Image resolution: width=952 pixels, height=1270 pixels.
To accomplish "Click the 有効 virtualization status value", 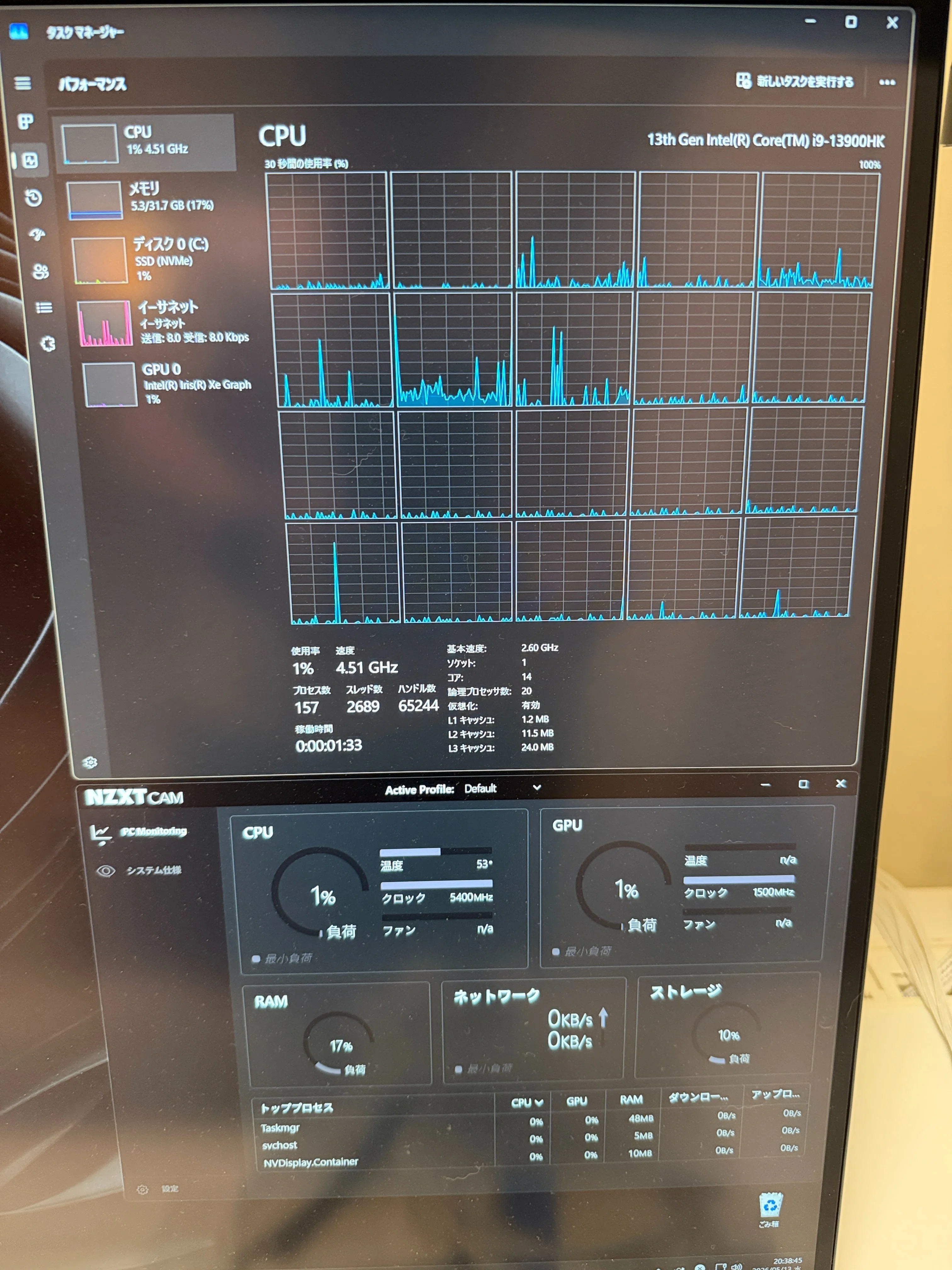I will pyautogui.click(x=530, y=705).
